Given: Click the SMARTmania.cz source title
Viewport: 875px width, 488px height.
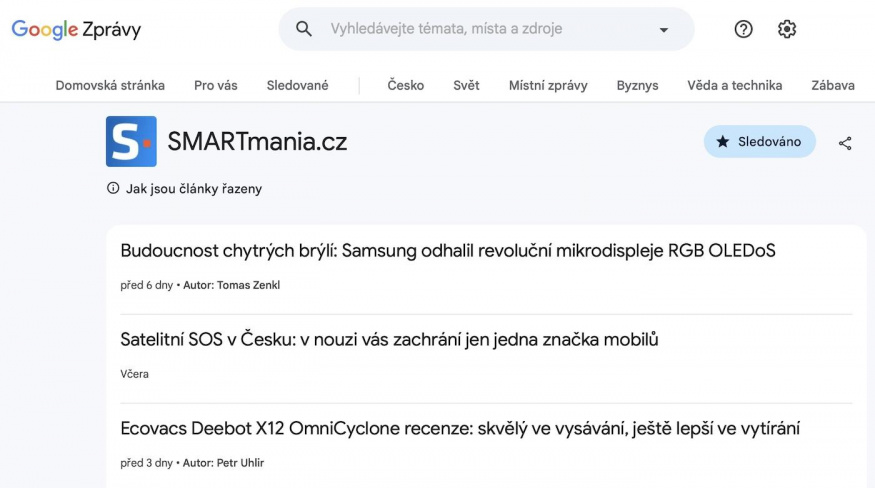Looking at the screenshot, I should click(257, 141).
